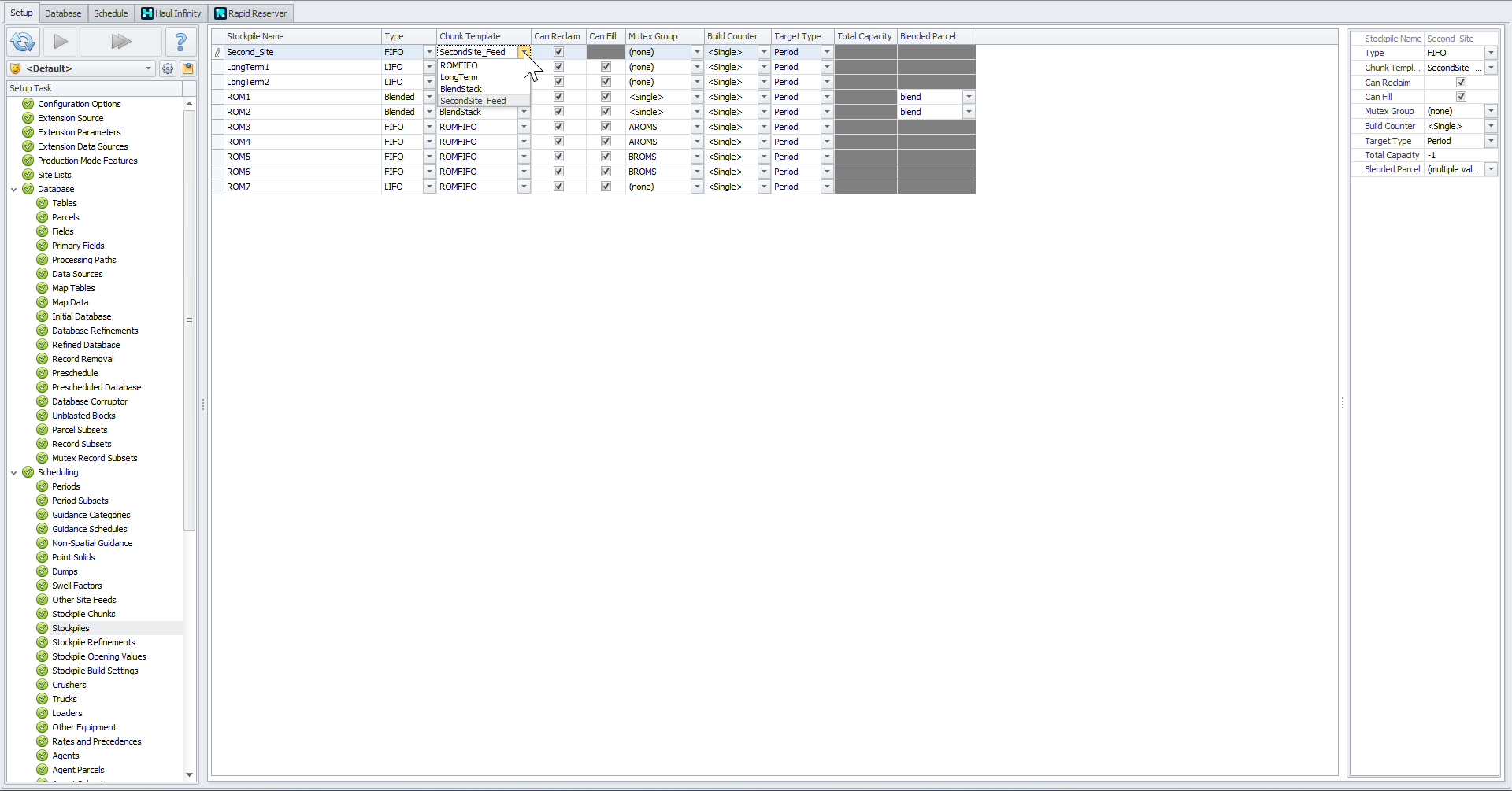Screen dimensions: 1512x791
Task: Click the gear settings icon beside Default
Action: coord(168,68)
